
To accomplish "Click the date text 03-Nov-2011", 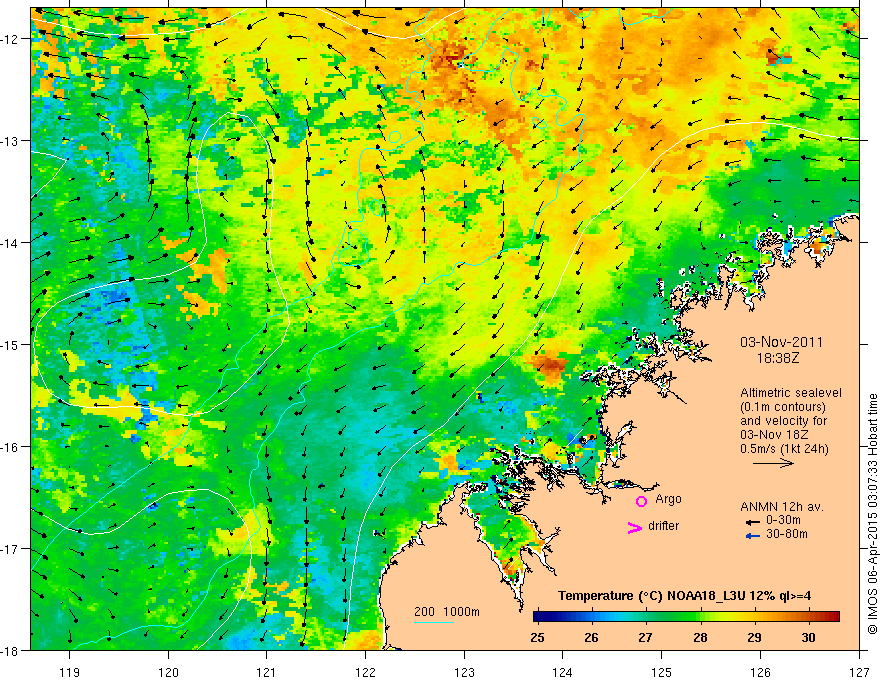I will (x=781, y=342).
